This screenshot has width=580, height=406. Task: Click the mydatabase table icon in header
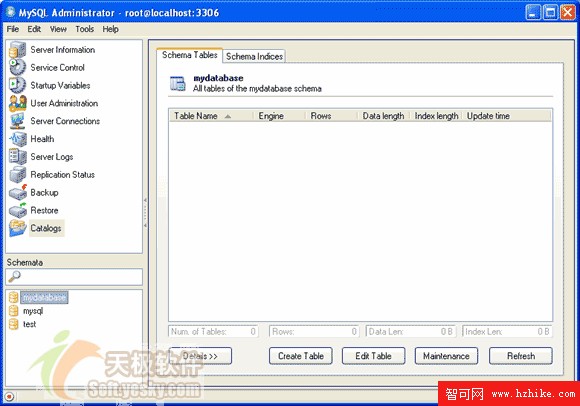(178, 83)
